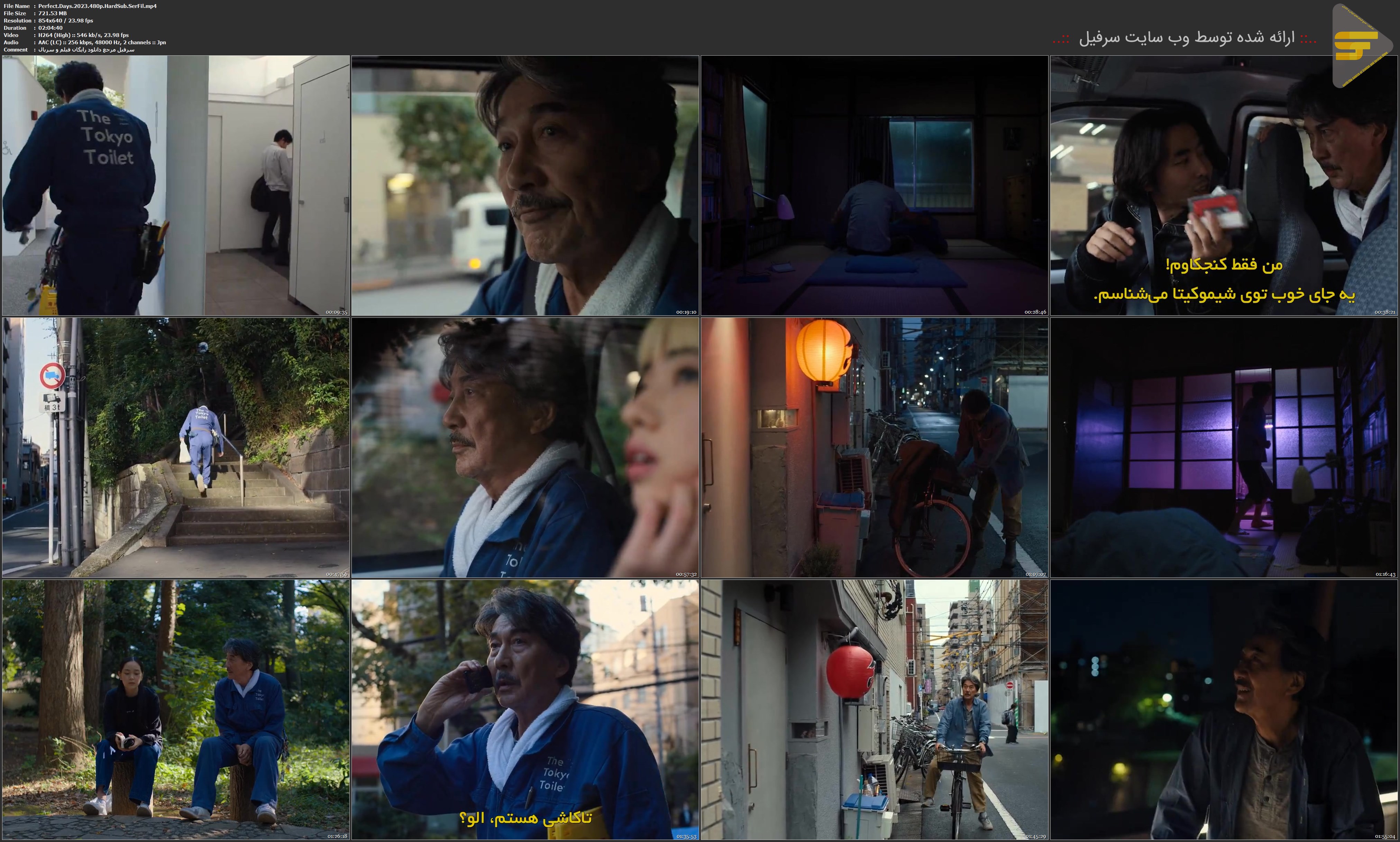Open the smiling driver close-up thumbnail at 00:19:10

[525, 185]
